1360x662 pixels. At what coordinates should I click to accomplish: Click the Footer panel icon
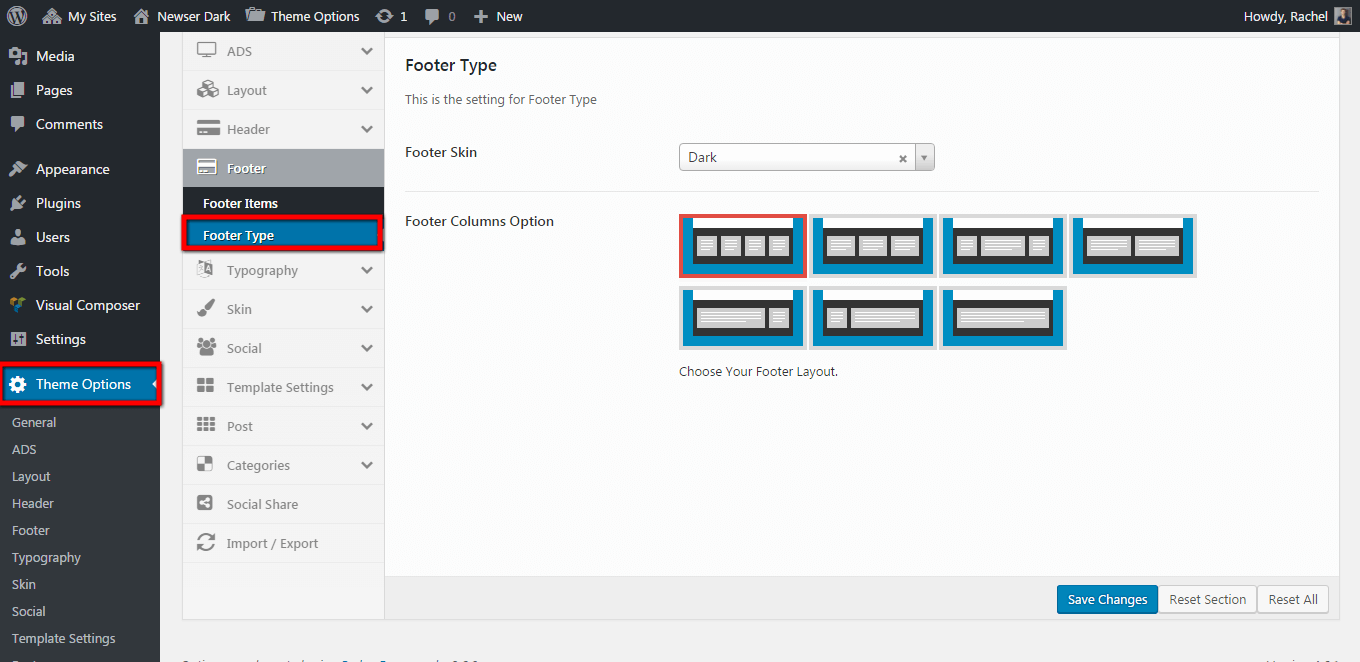(x=207, y=168)
